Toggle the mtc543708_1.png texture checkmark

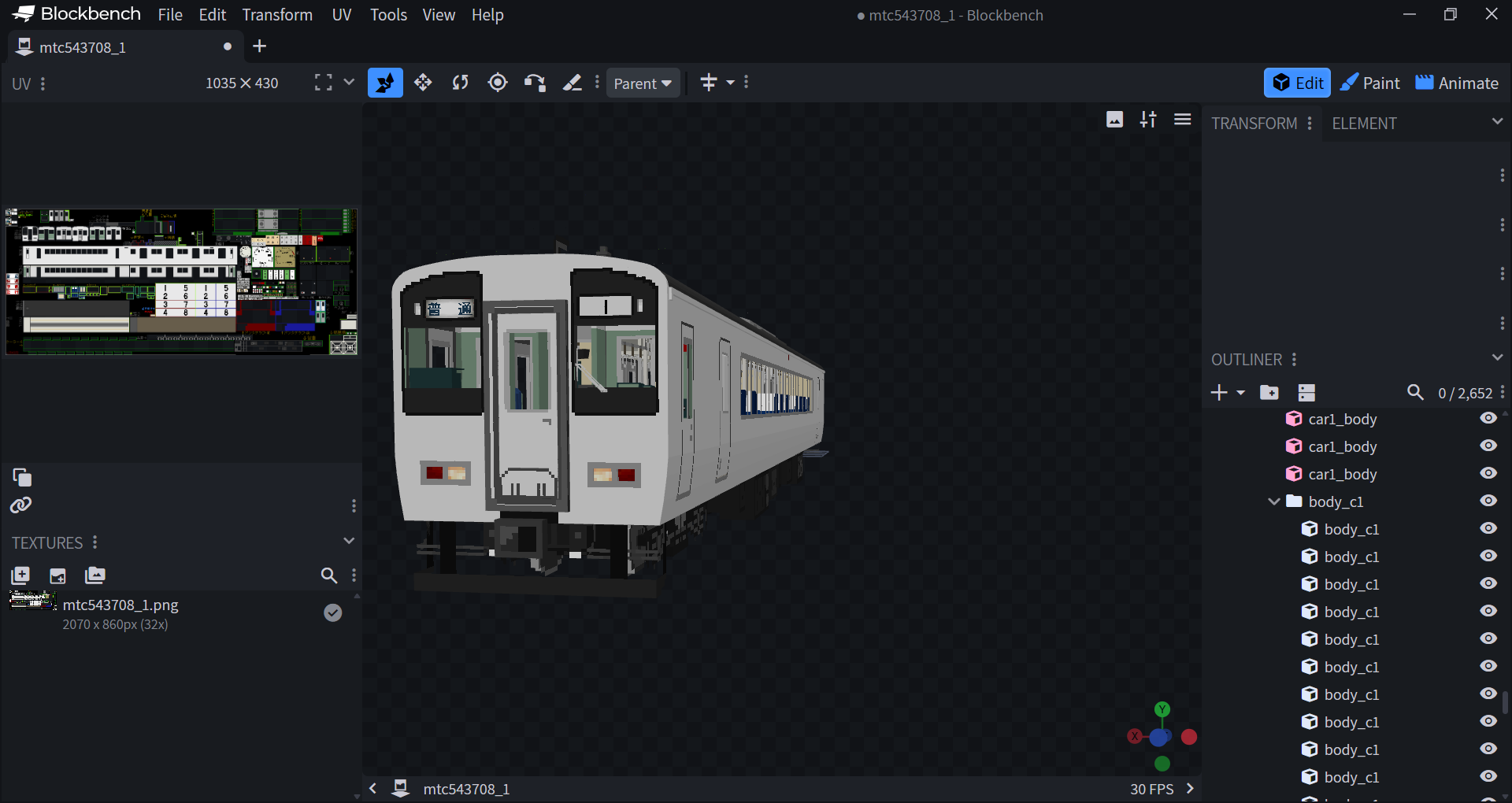click(333, 612)
